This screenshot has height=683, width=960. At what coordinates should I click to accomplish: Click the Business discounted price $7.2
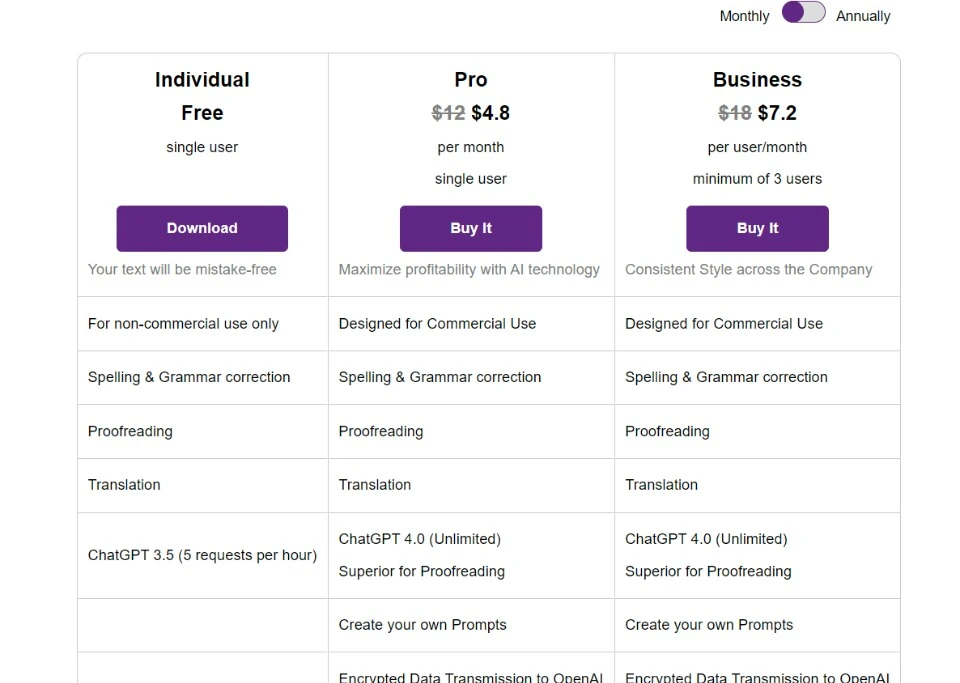coord(777,113)
